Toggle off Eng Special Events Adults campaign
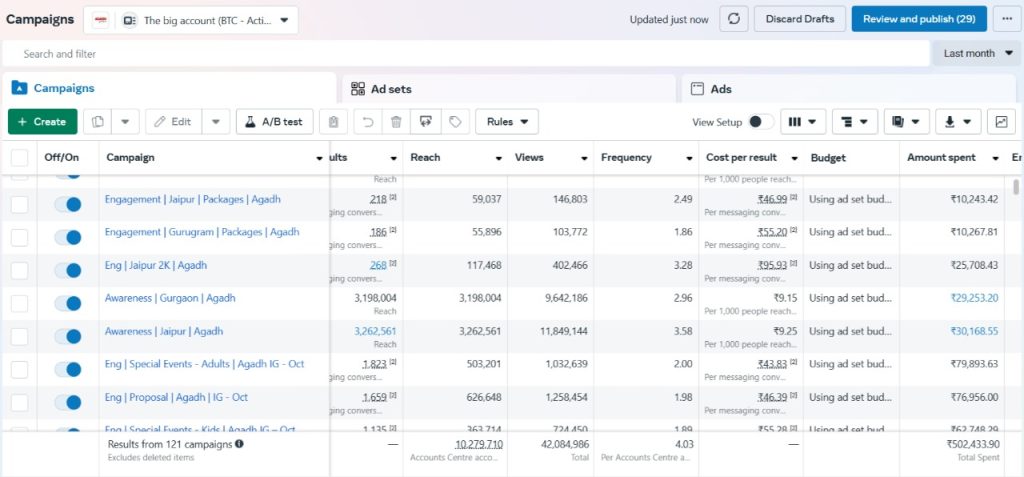1024x477 pixels. pos(68,369)
